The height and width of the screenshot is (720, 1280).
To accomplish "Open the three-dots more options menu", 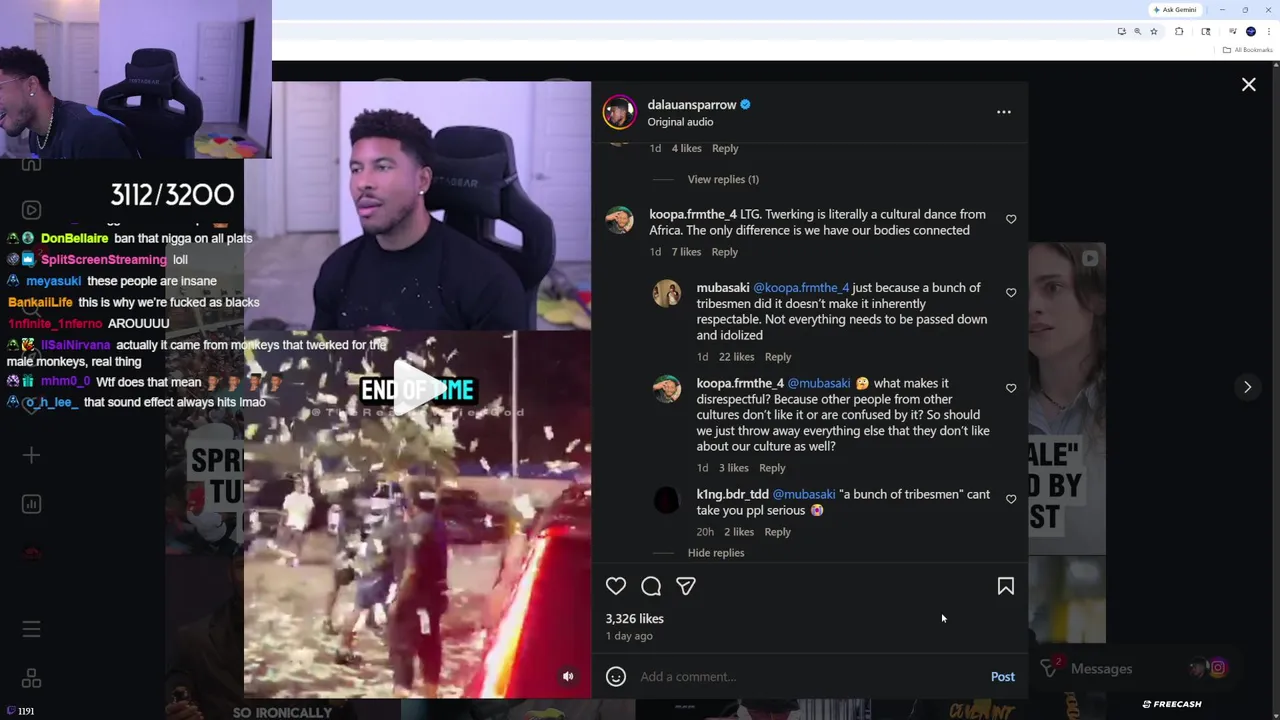I will point(1004,112).
